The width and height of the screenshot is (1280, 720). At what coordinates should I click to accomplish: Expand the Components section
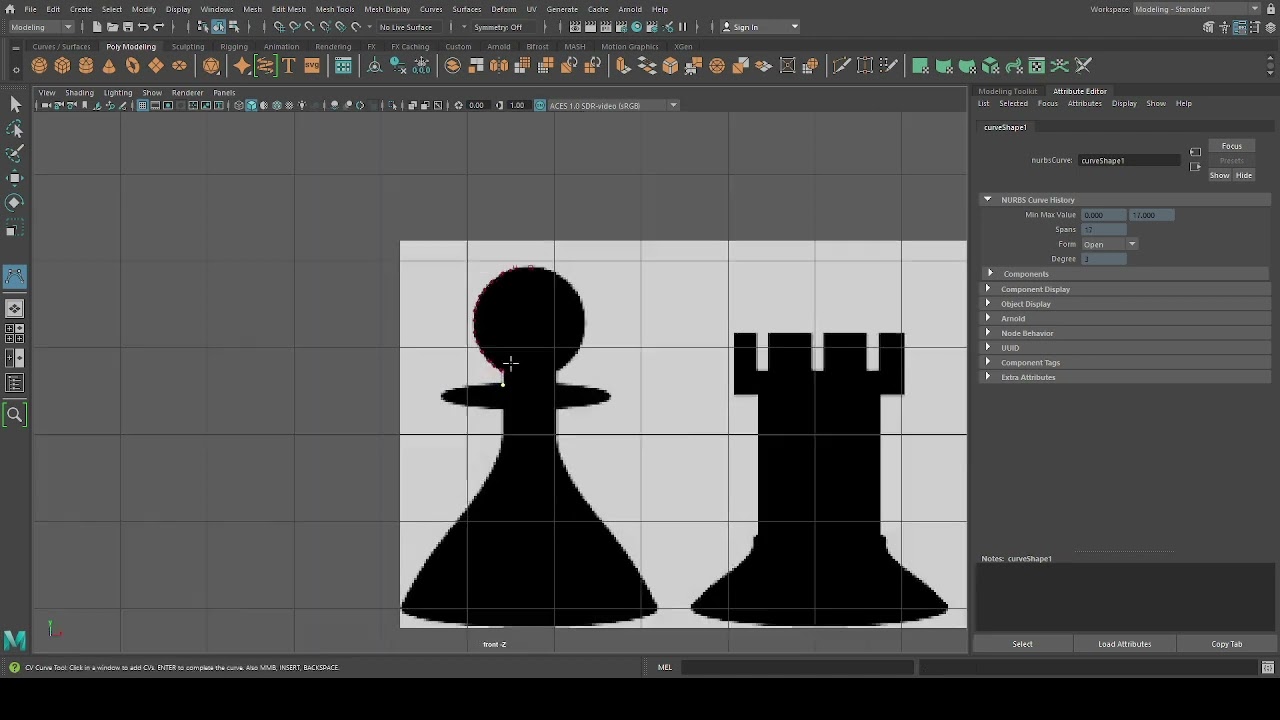pyautogui.click(x=990, y=274)
